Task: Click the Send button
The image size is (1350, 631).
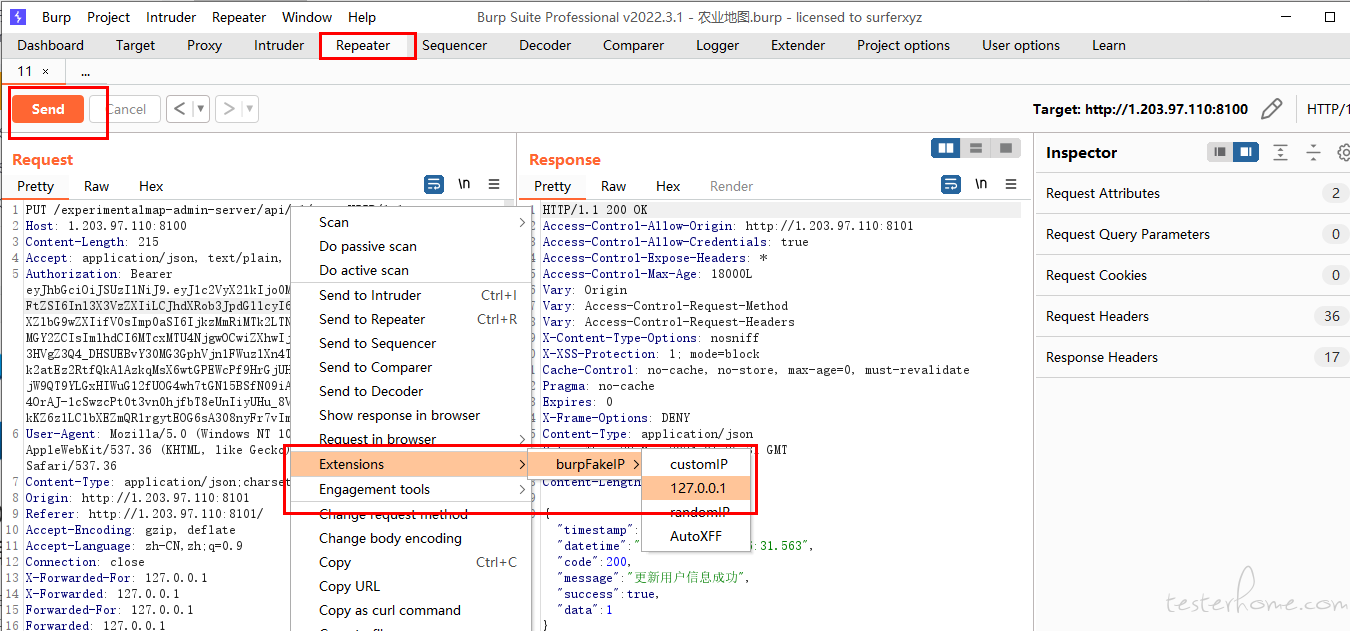Action: tap(48, 109)
